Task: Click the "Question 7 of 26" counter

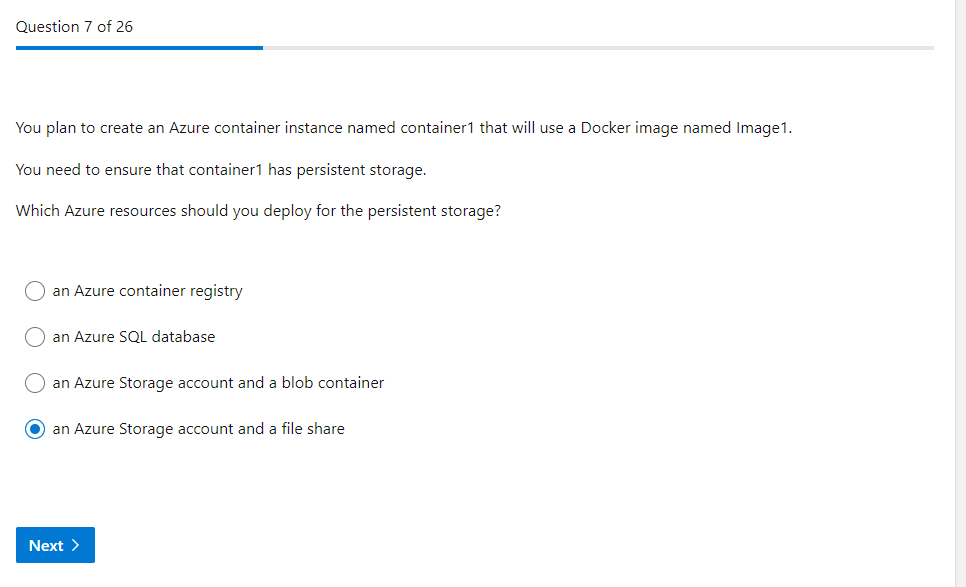Action: [74, 27]
